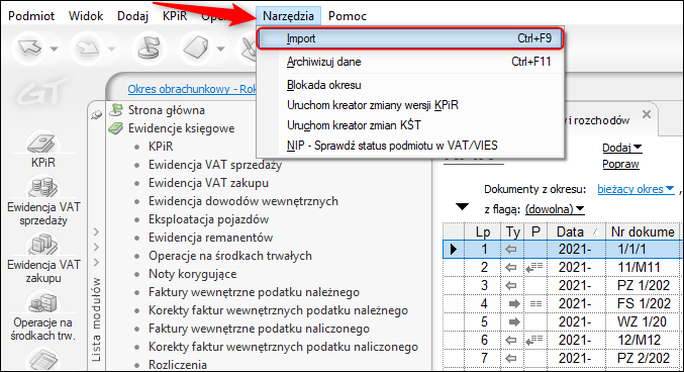Open the document sheet icon dropdown

221,48
